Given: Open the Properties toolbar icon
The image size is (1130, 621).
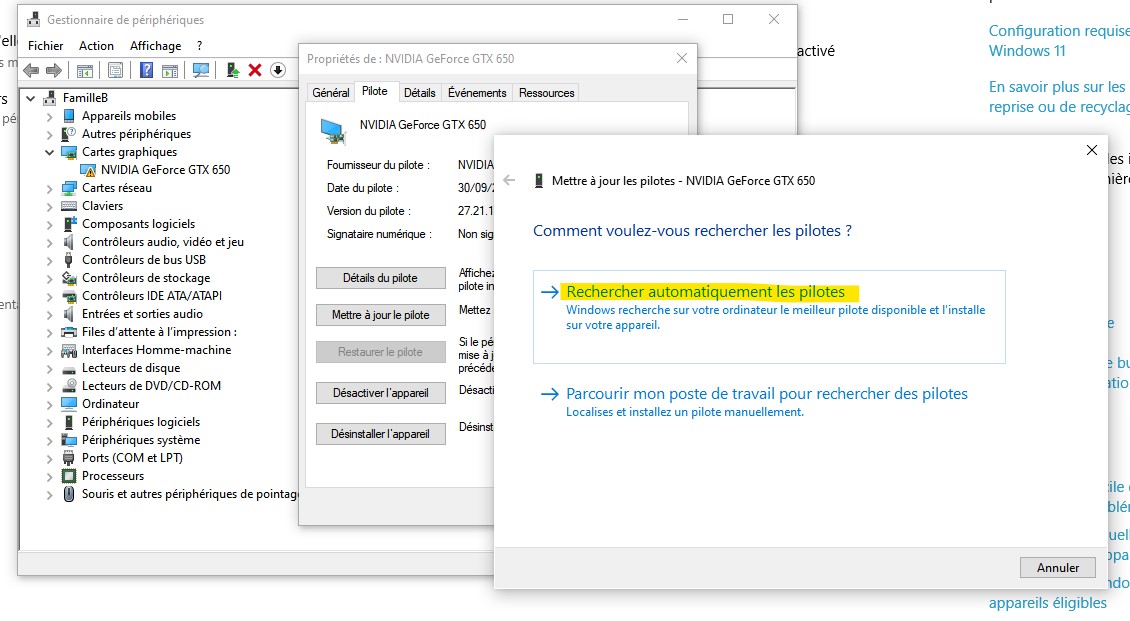Looking at the screenshot, I should (115, 70).
